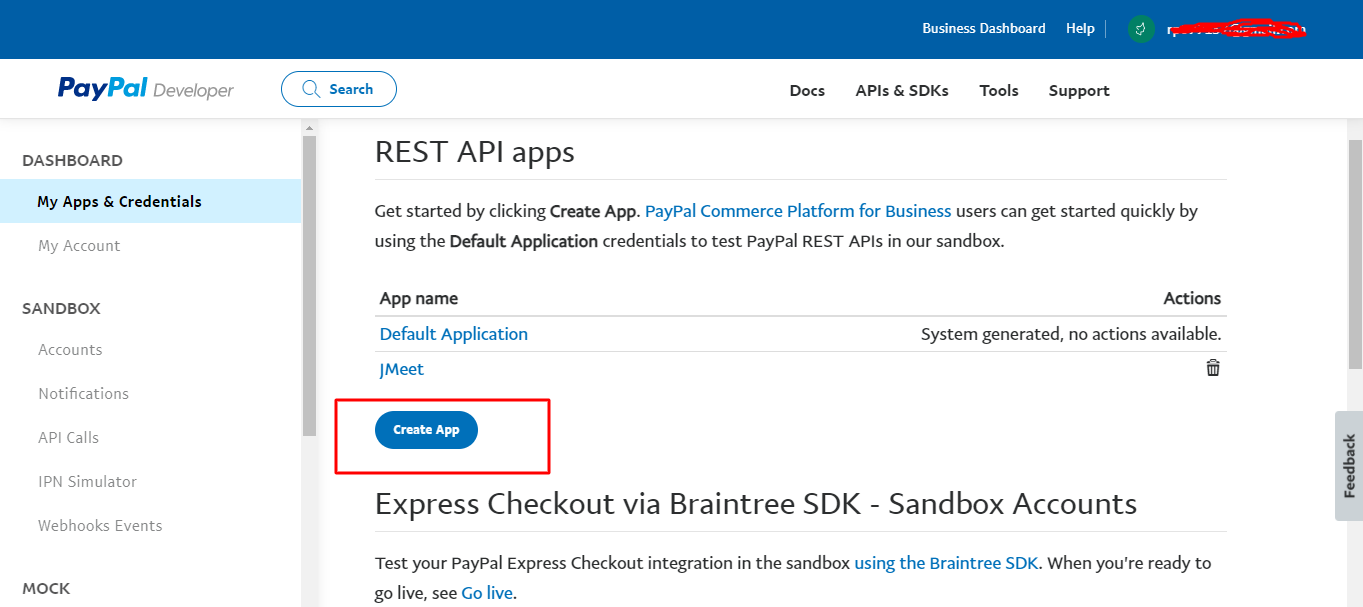This screenshot has width=1363, height=607.
Task: Expand the MOCK section
Action: click(x=45, y=588)
